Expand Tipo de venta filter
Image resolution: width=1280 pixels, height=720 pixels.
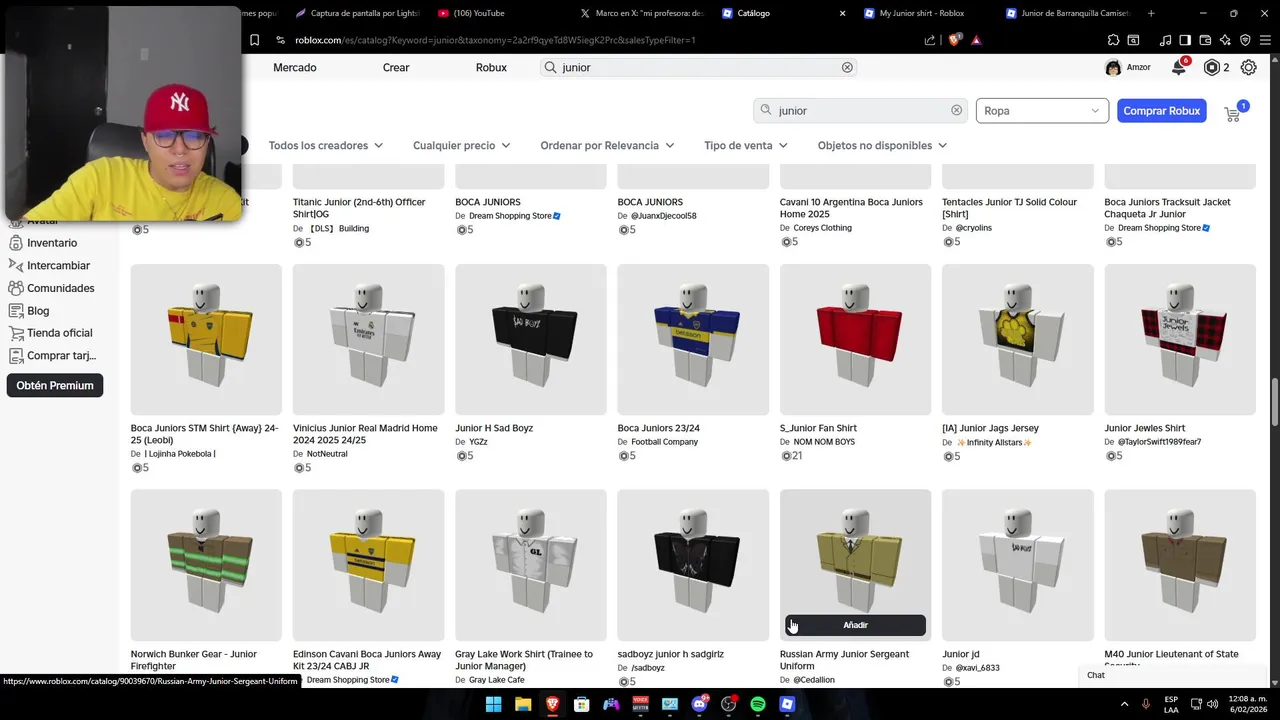[x=746, y=145]
